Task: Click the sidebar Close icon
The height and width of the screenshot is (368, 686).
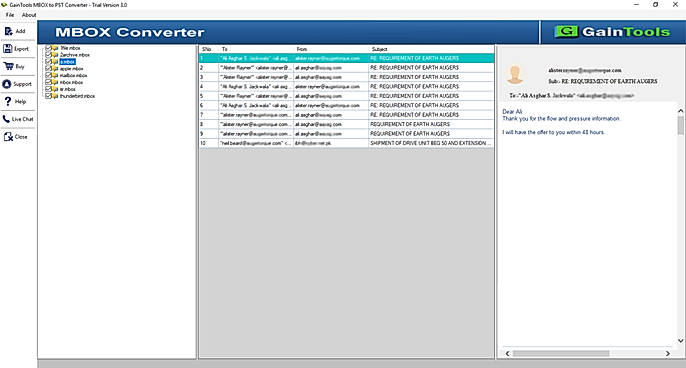Action: [x=8, y=137]
